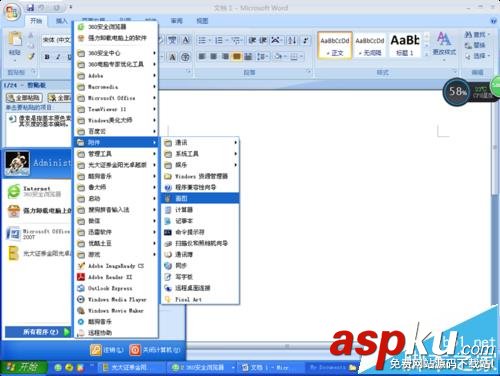The image size is (500, 376).
Task: Click the Paste icon in Word ribbon
Action: [15, 39]
